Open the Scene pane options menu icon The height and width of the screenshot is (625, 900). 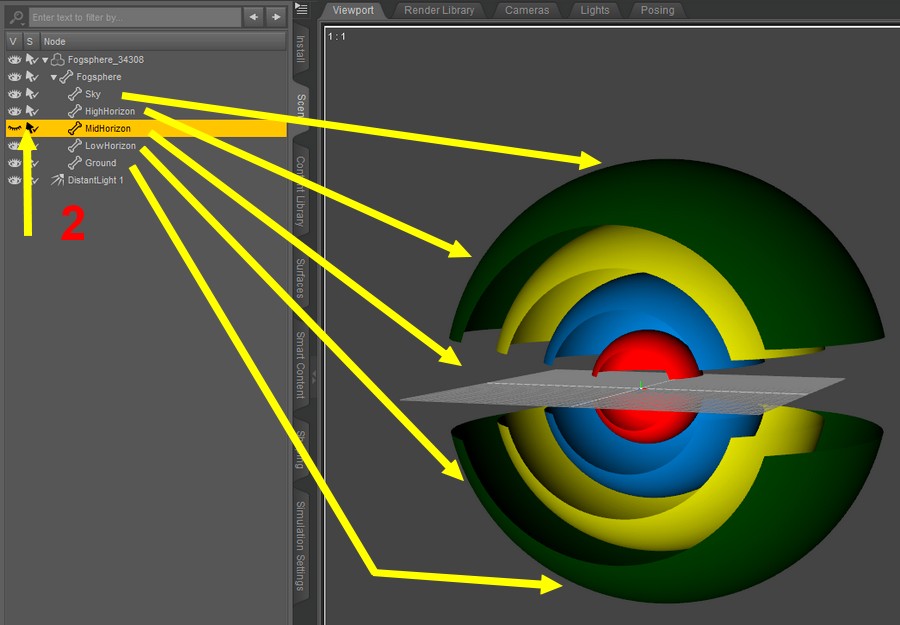tap(301, 9)
